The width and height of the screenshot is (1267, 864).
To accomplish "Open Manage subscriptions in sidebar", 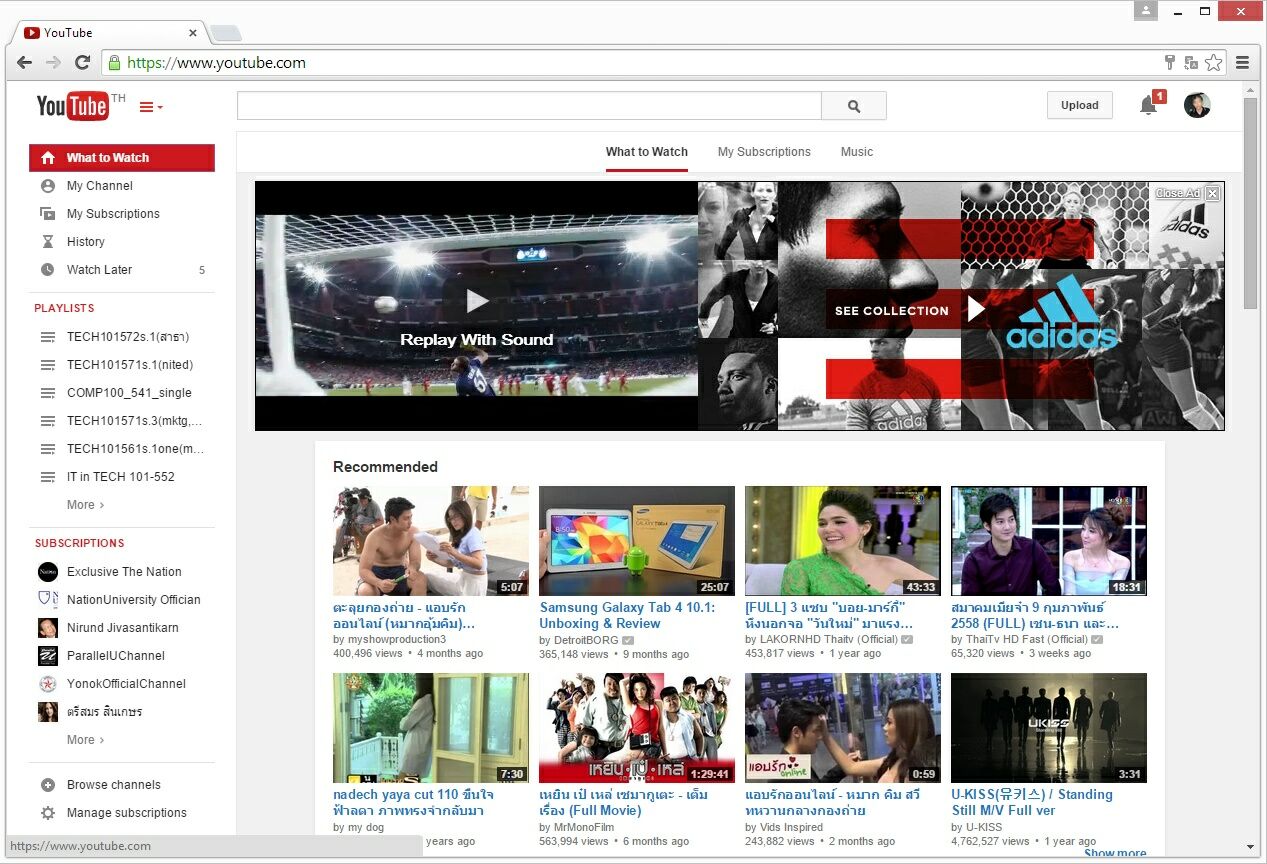I will click(x=126, y=813).
